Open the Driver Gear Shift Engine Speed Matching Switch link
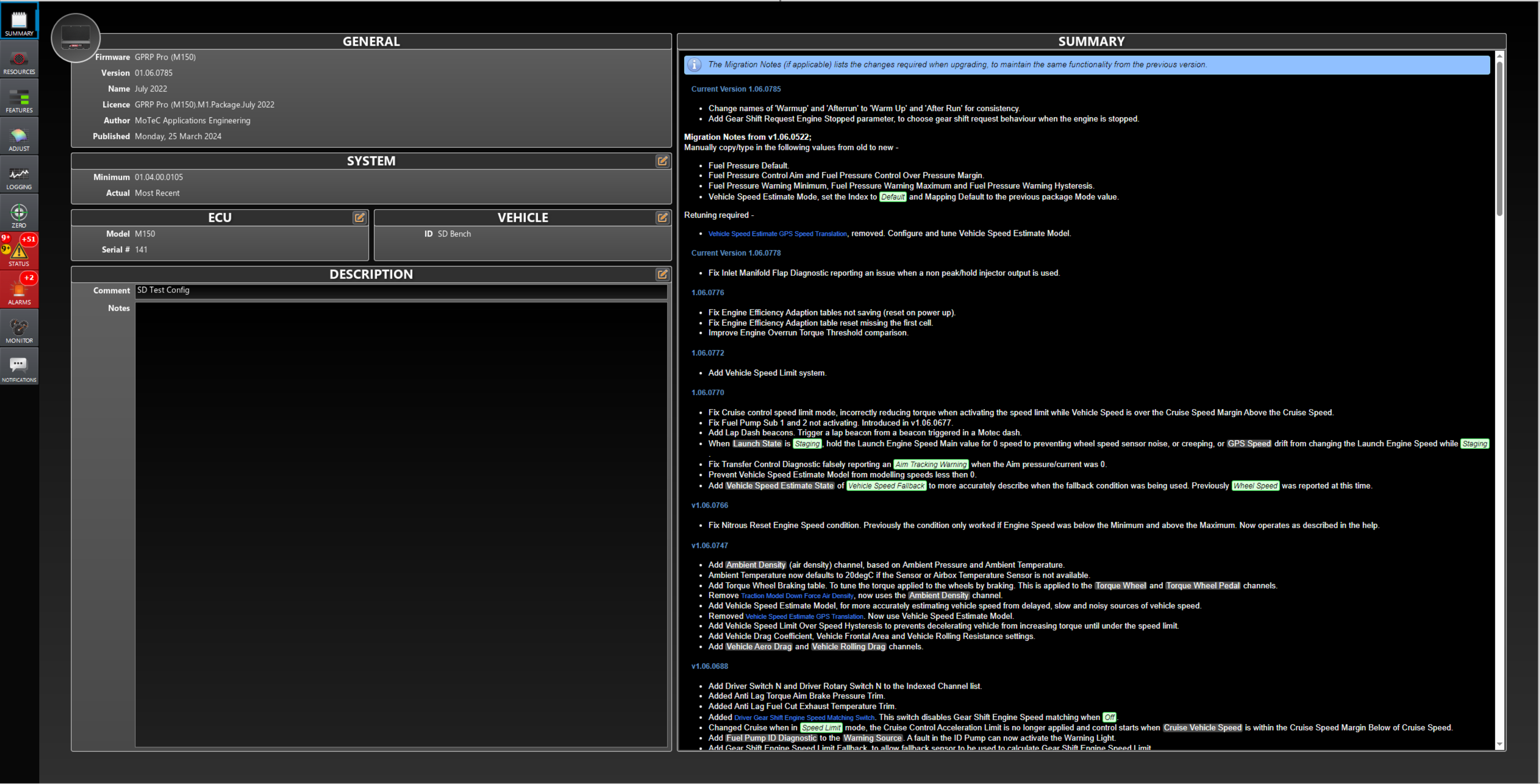 click(804, 718)
